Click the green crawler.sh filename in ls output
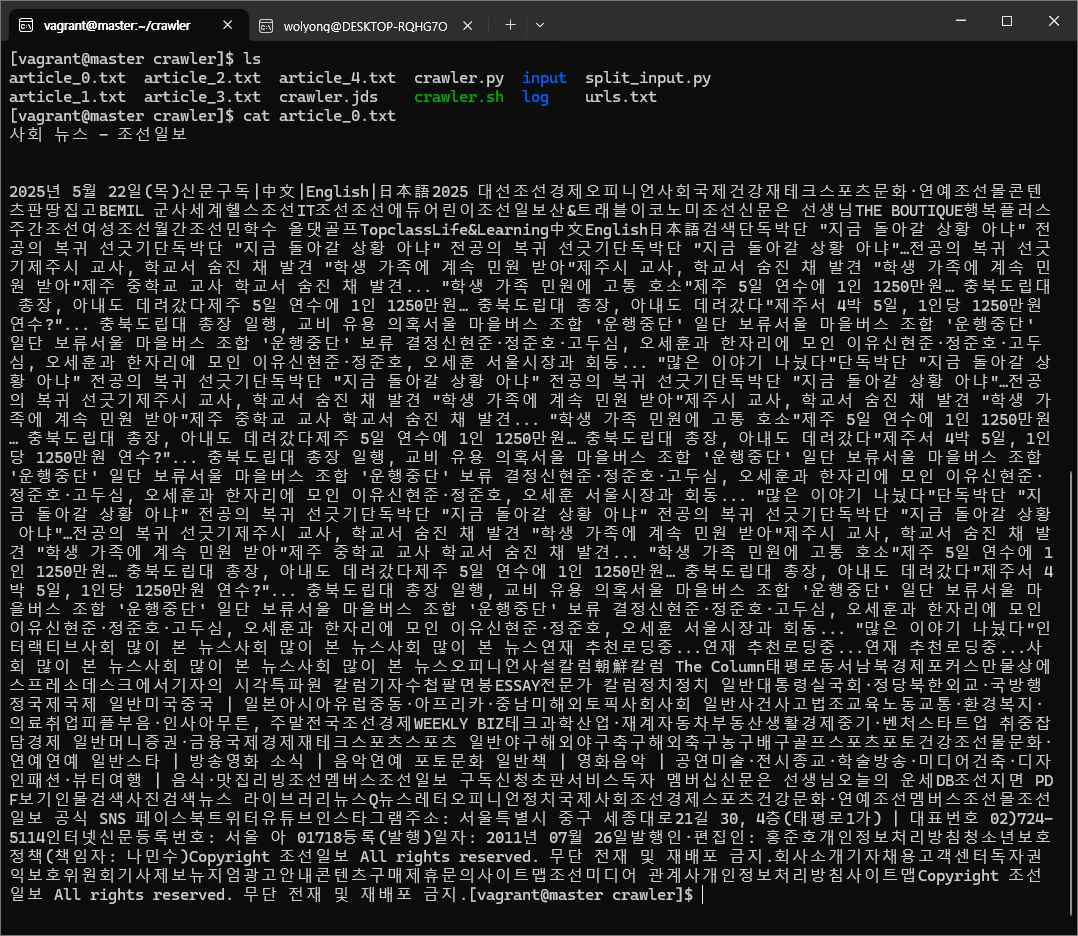This screenshot has width=1078, height=936. 458,97
